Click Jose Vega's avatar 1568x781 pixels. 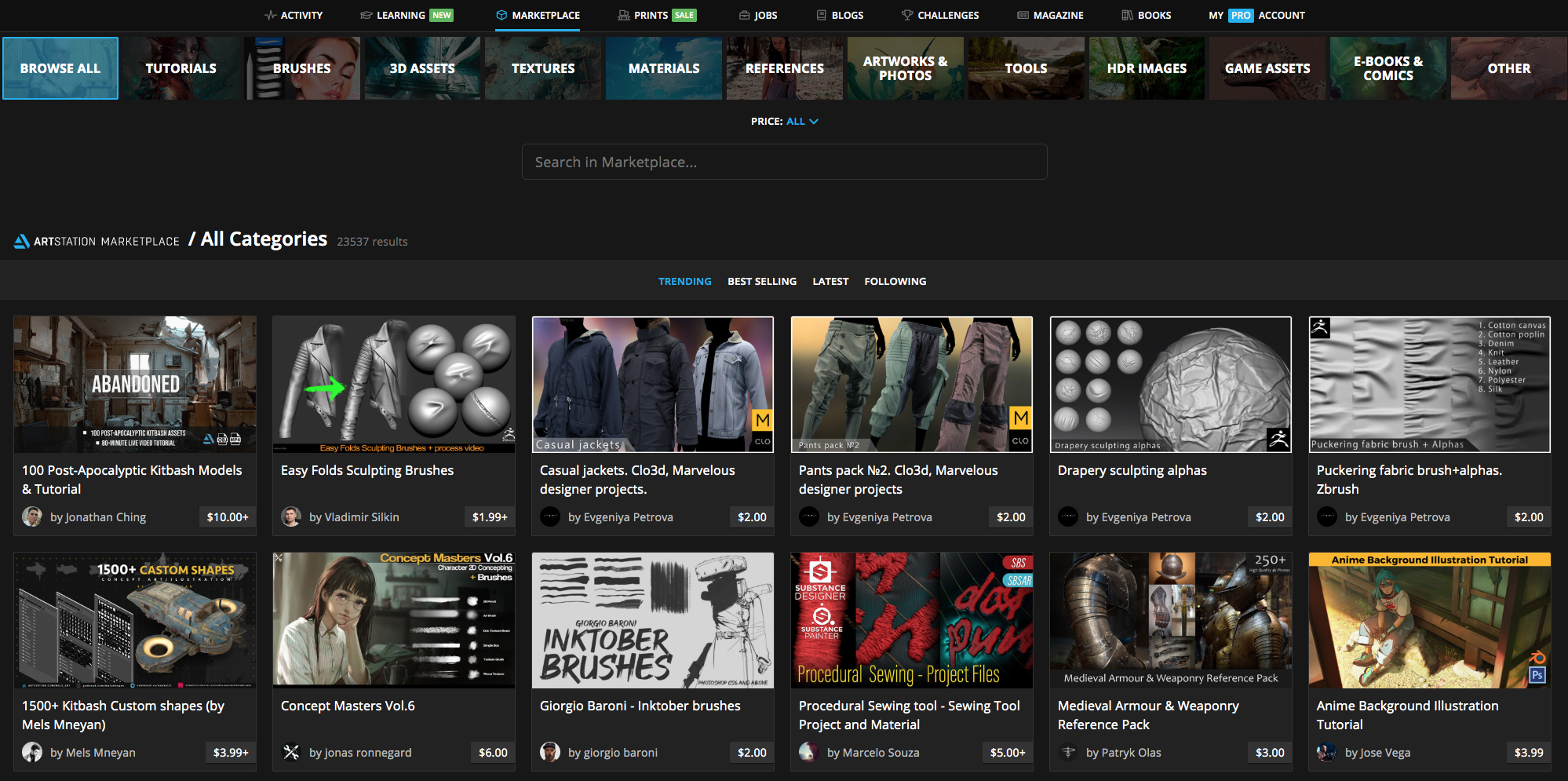pos(1327,752)
